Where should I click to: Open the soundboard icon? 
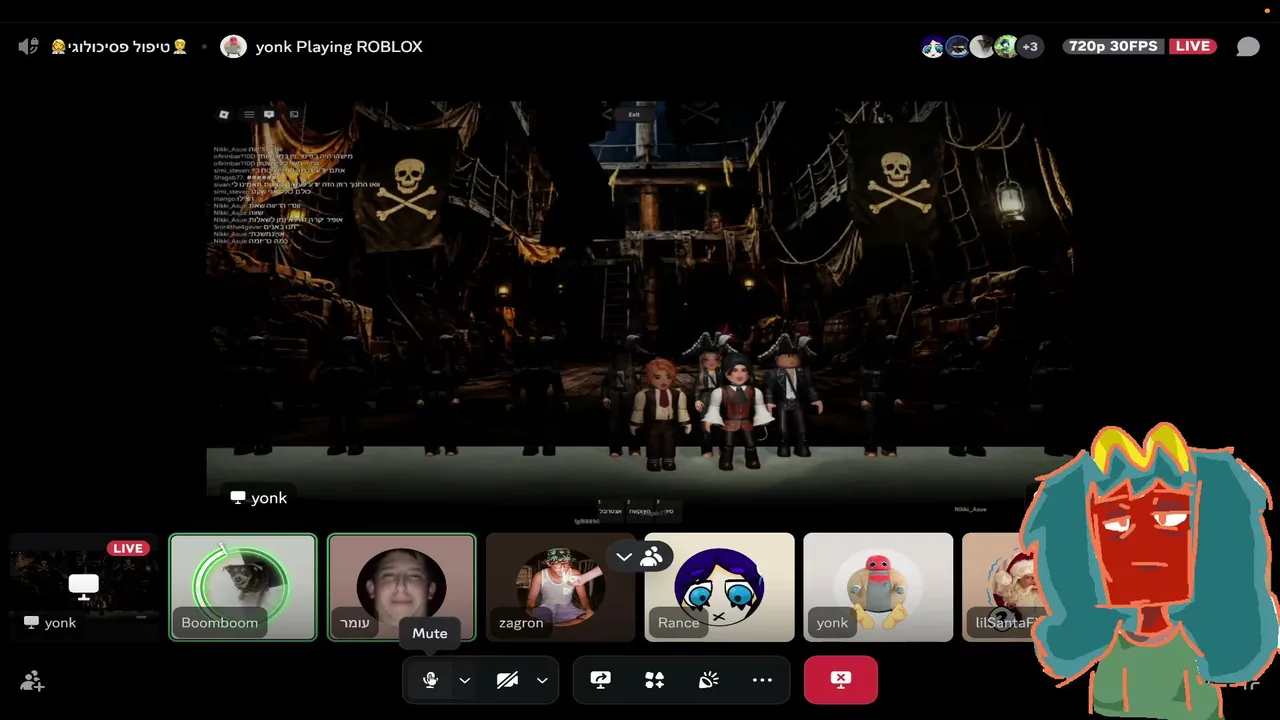point(708,680)
